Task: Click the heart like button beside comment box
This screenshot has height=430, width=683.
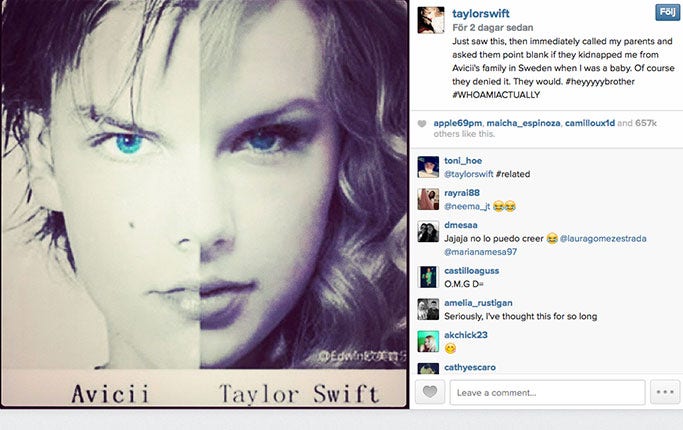Action: [430, 392]
